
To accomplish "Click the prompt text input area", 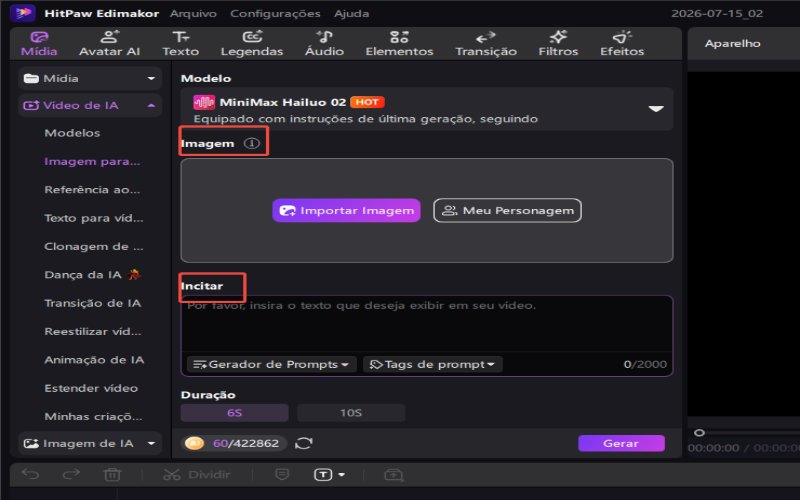I will (427, 324).
